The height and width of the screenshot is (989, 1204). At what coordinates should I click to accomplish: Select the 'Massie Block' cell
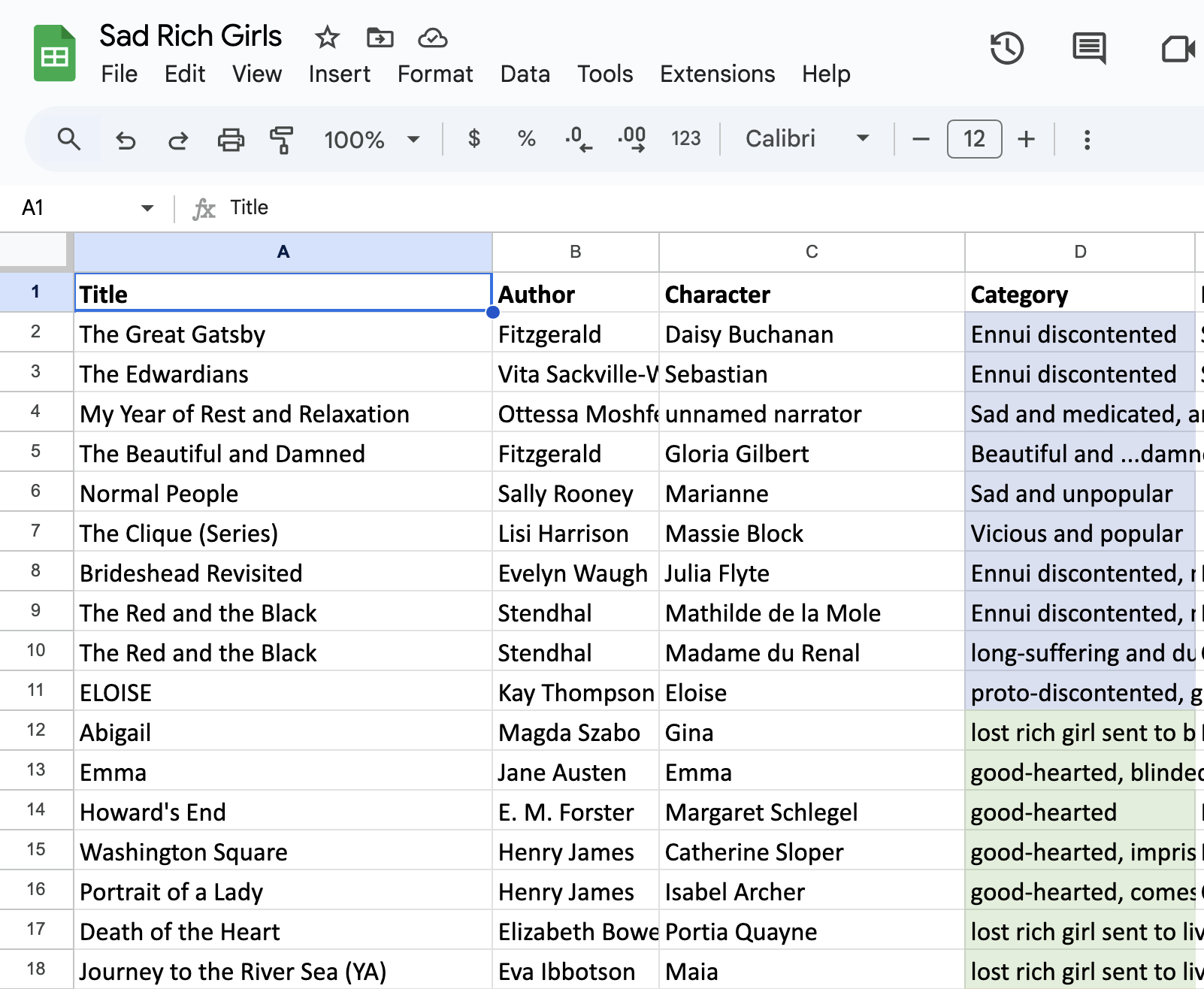812,533
